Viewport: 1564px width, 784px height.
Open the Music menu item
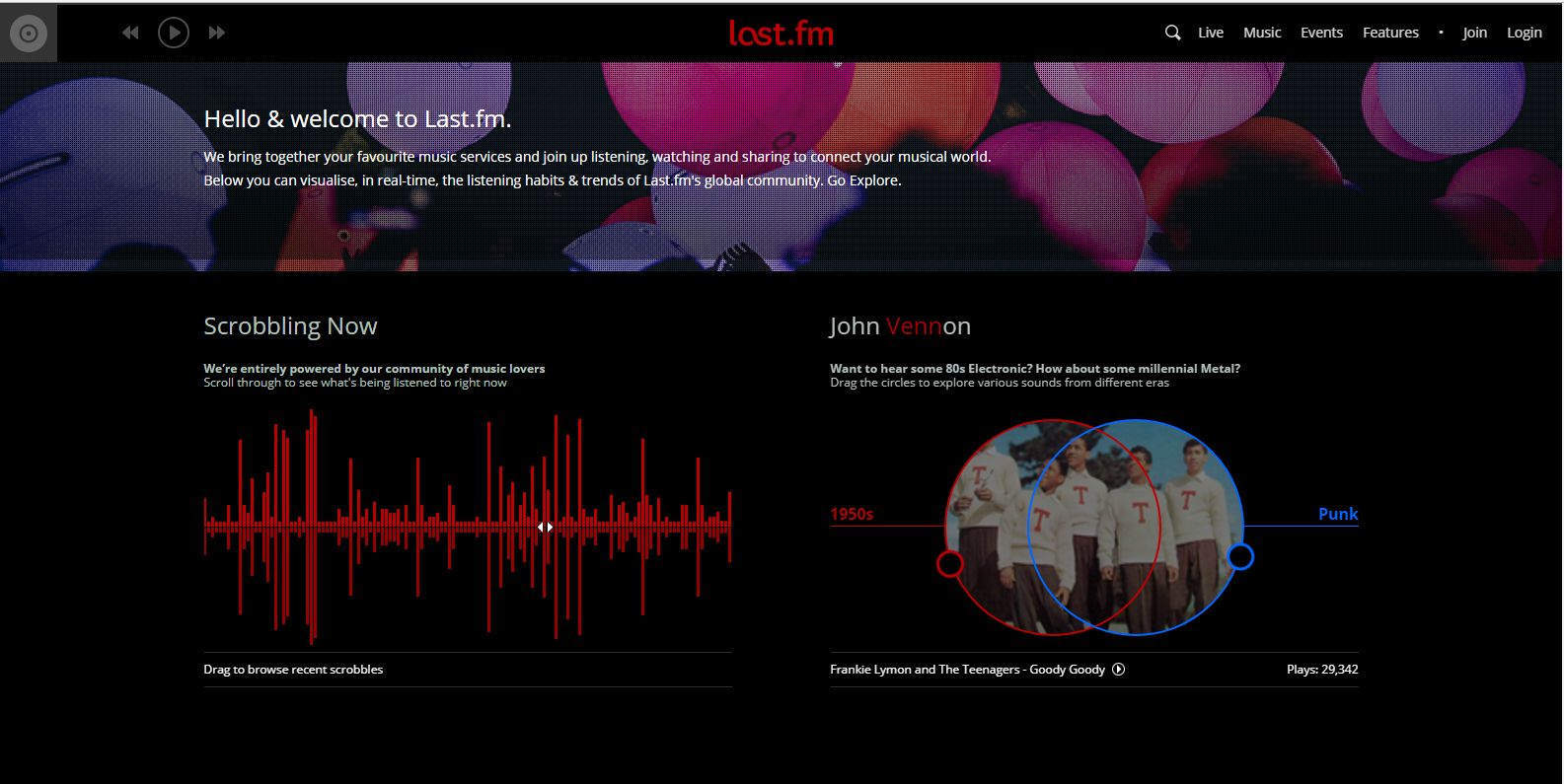tap(1261, 33)
